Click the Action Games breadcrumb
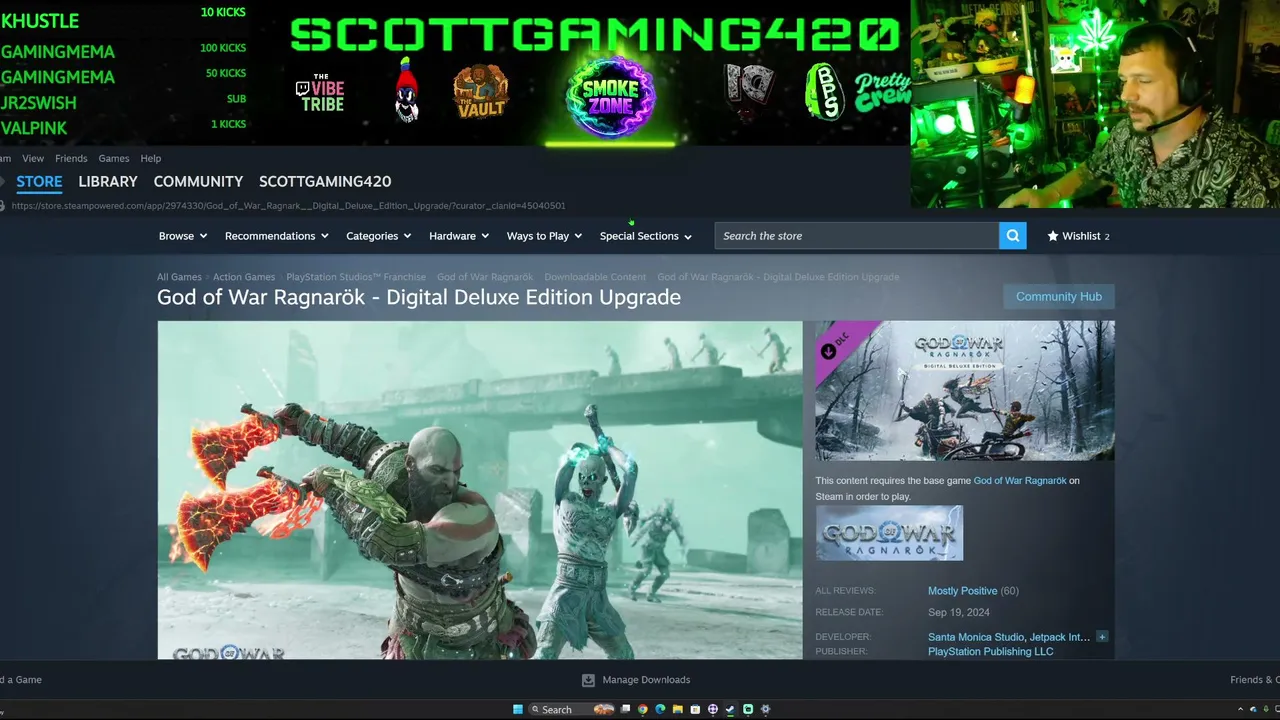The width and height of the screenshot is (1280, 720). click(x=244, y=277)
